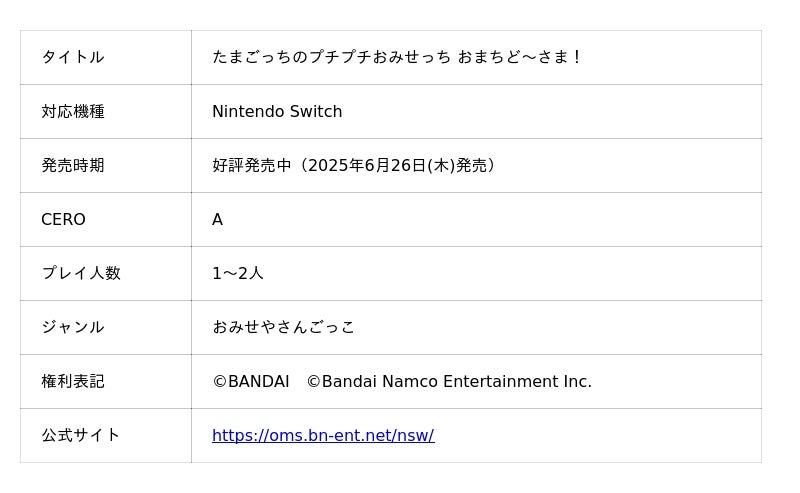The width and height of the screenshot is (800, 493).
Task: Click the タイトル row label
Action: (72, 58)
